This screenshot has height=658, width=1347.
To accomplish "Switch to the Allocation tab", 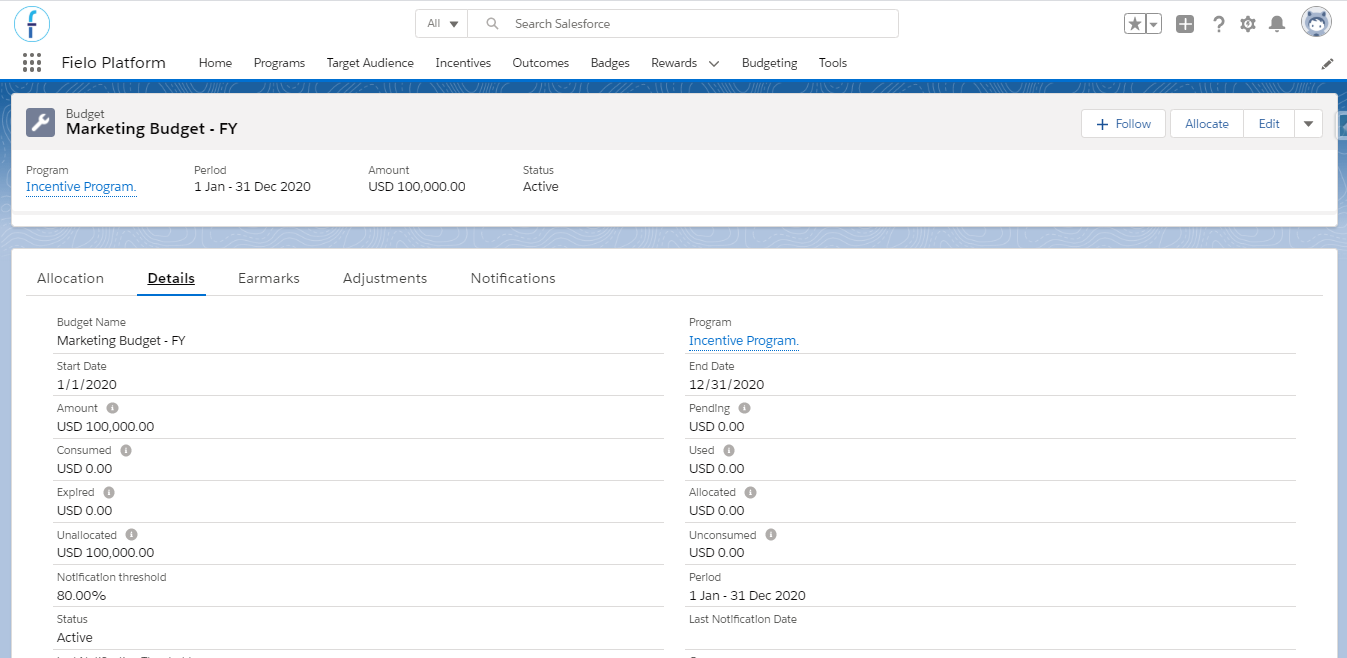I will click(70, 279).
